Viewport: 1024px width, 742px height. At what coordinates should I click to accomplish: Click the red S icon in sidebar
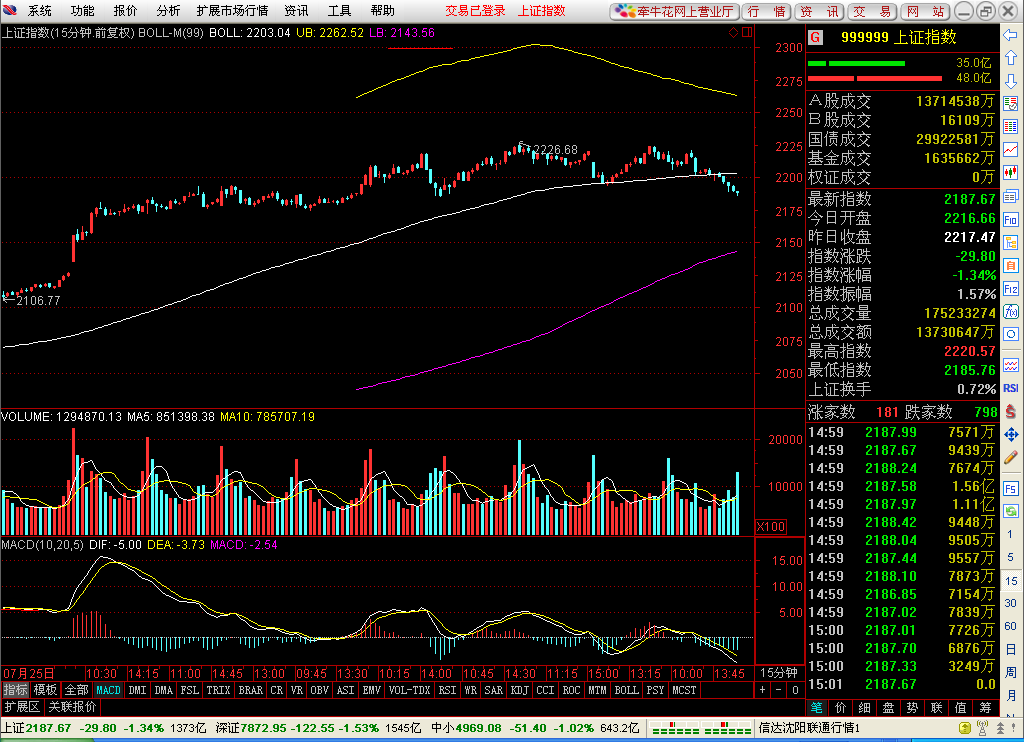[1011, 411]
